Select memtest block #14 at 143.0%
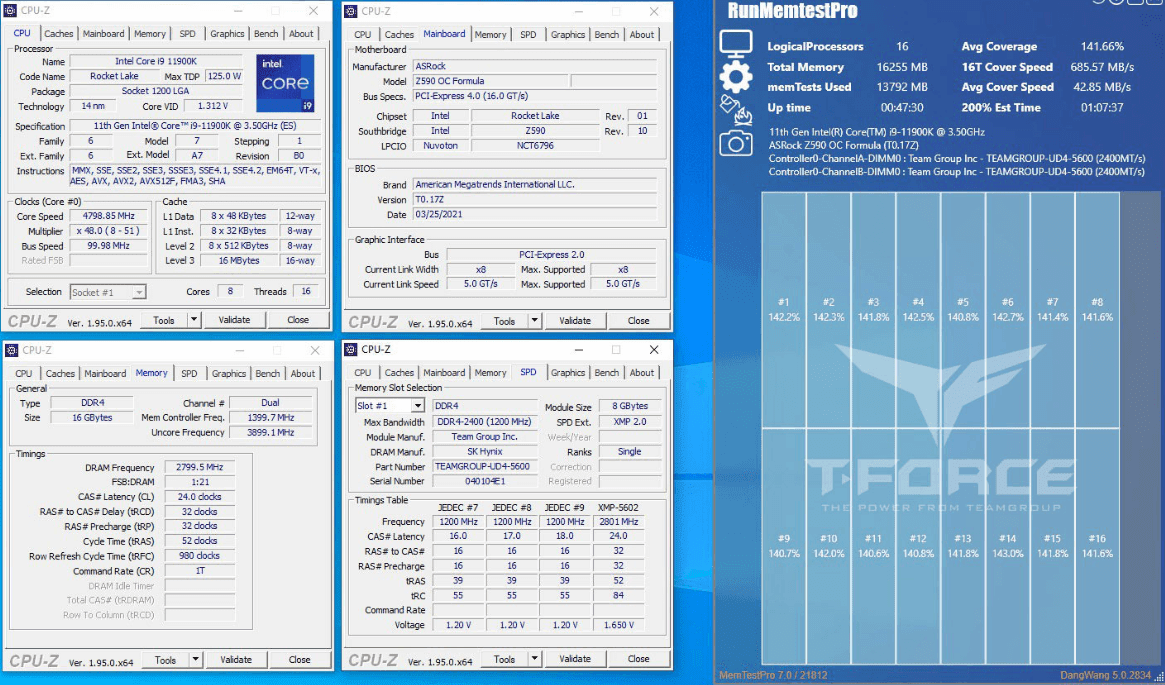Image resolution: width=1165 pixels, height=685 pixels. pos(1007,545)
